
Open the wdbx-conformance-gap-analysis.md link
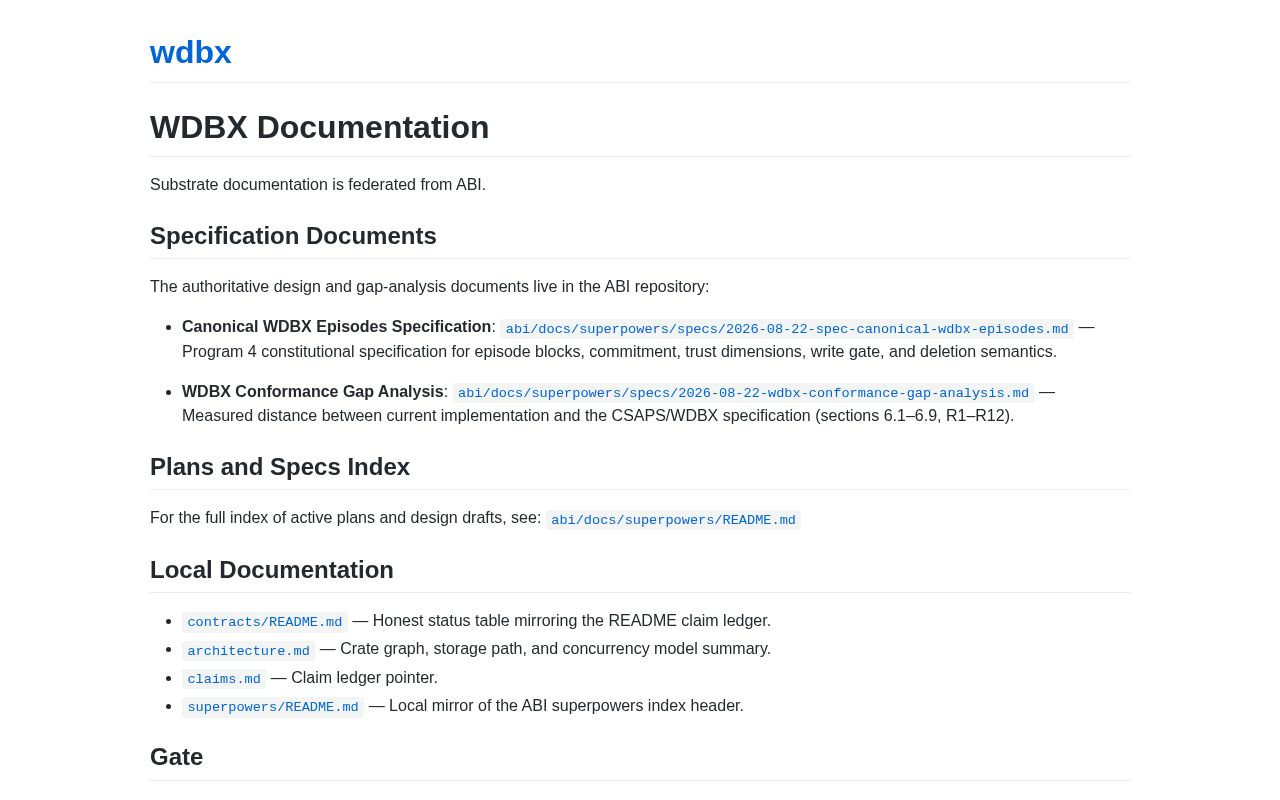point(743,393)
